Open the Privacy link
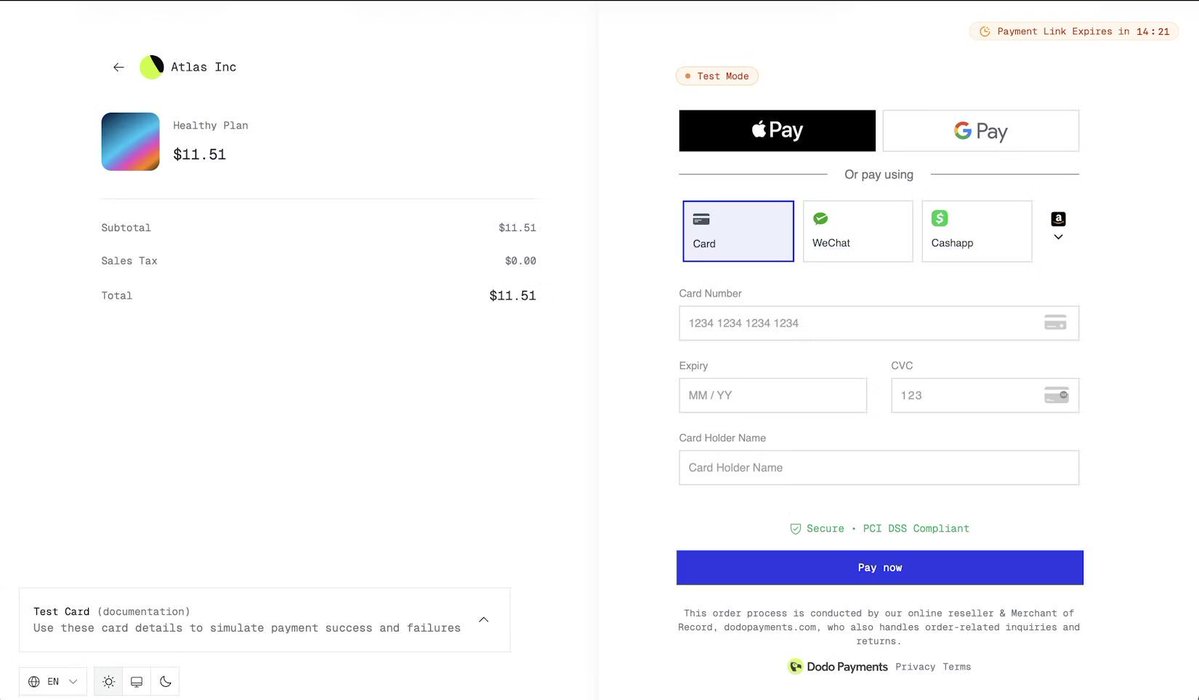The height and width of the screenshot is (700, 1199). pos(915,667)
